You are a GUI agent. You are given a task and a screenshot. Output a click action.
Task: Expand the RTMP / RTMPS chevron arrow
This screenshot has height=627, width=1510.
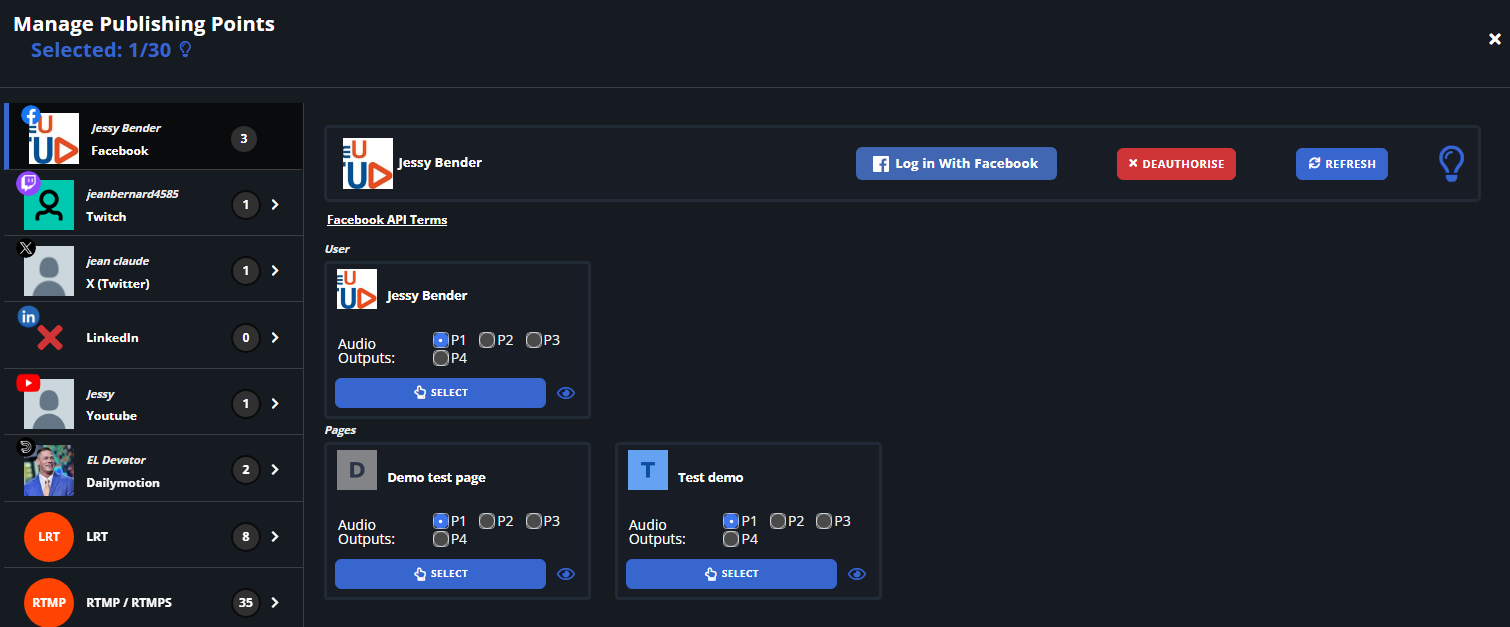[x=275, y=603]
